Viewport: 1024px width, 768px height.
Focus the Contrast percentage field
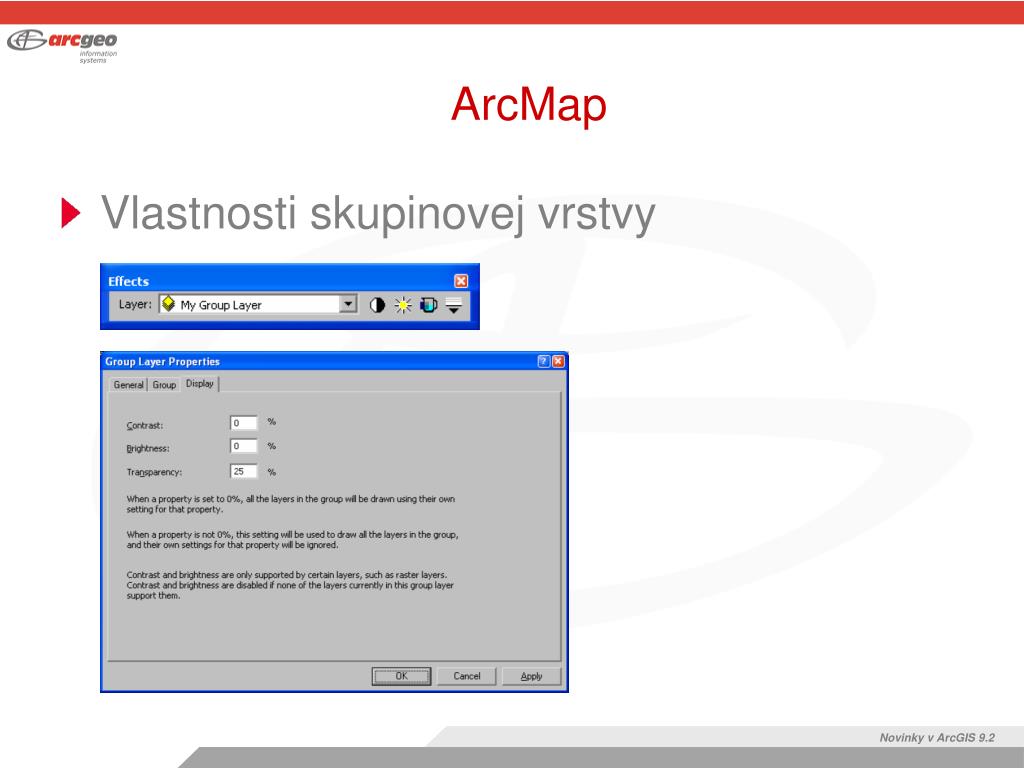tap(244, 423)
